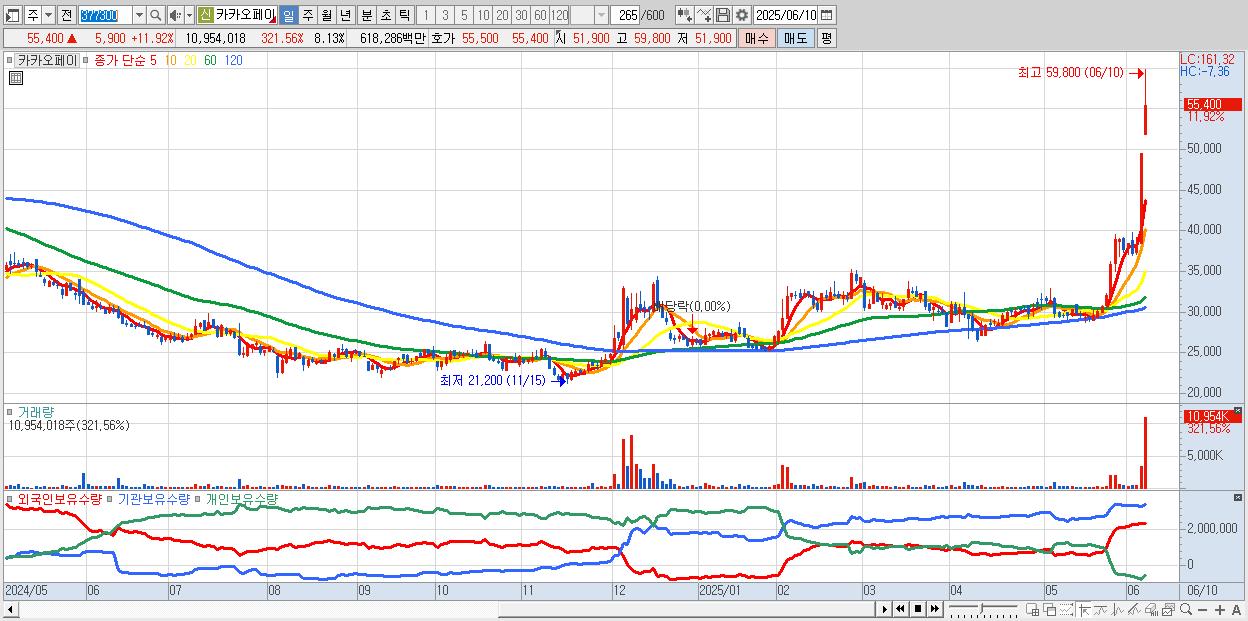Viewport: 1248px width, 621px height.
Task: Open the dropdown beside the speaker icon
Action: 189,15
